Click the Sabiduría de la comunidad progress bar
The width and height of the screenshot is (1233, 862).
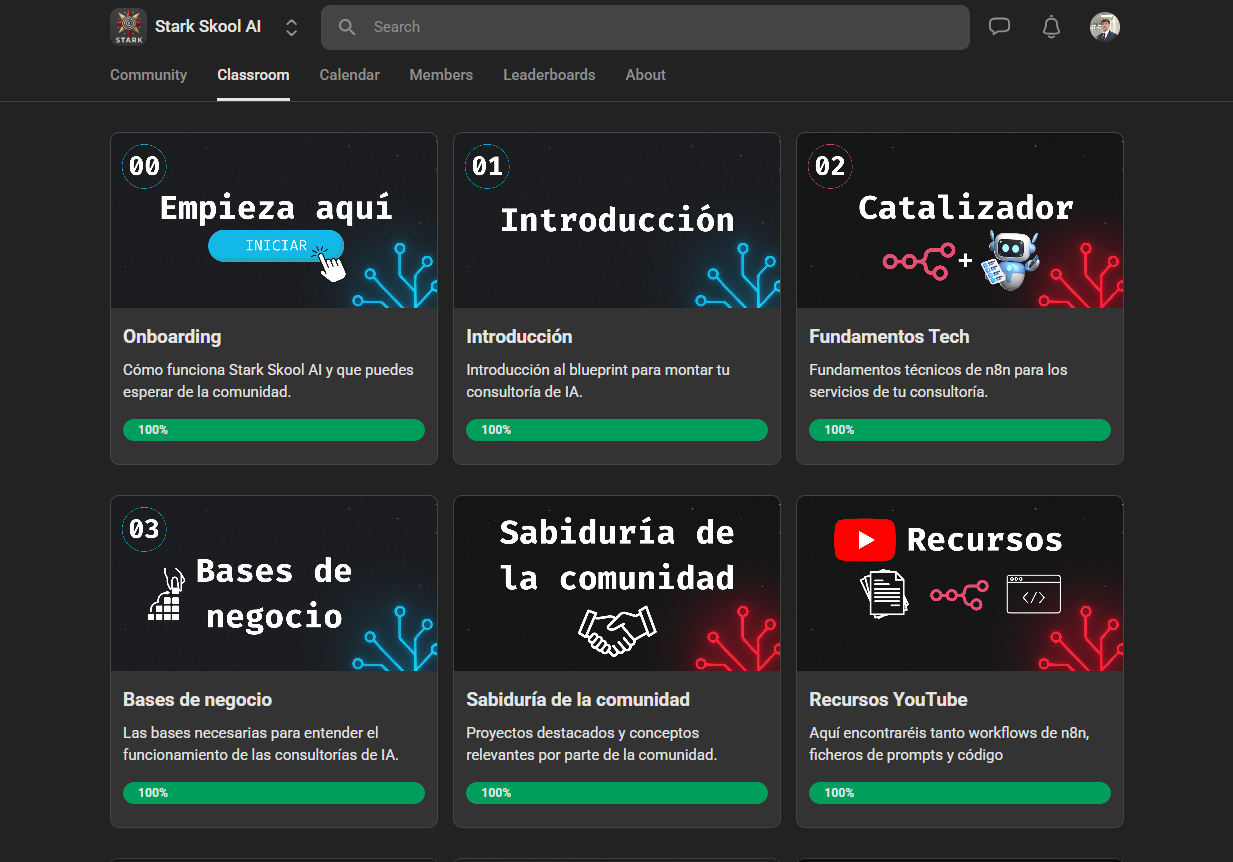pos(617,793)
